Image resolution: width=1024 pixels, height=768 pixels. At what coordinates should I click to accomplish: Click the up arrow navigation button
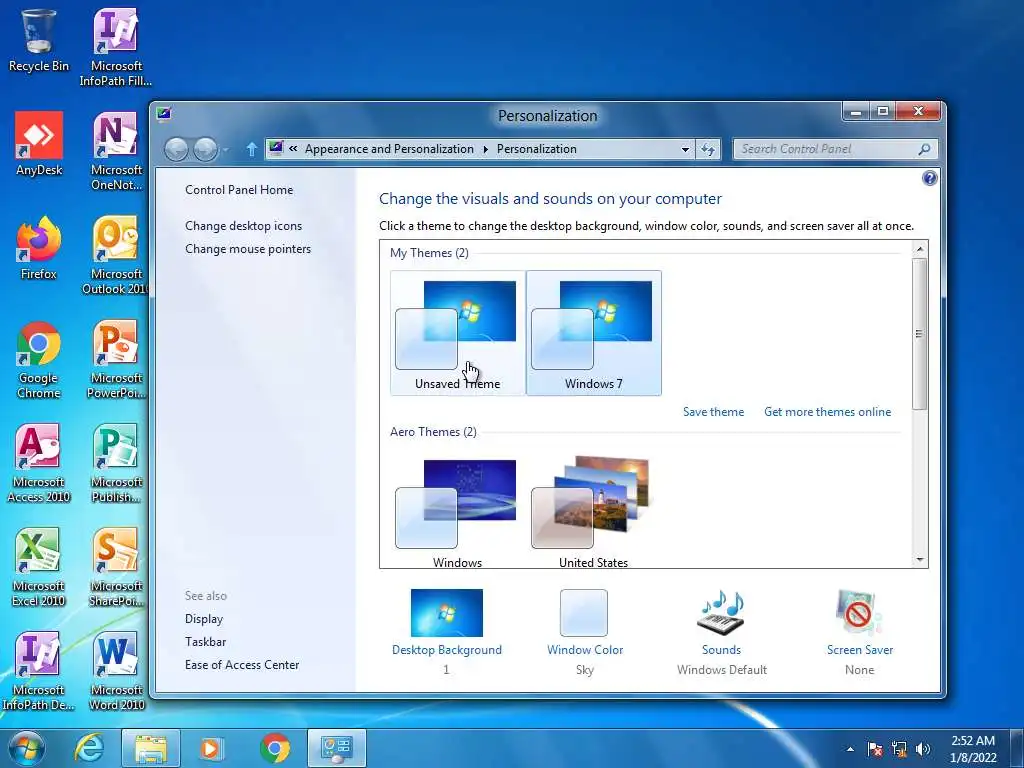(x=251, y=150)
